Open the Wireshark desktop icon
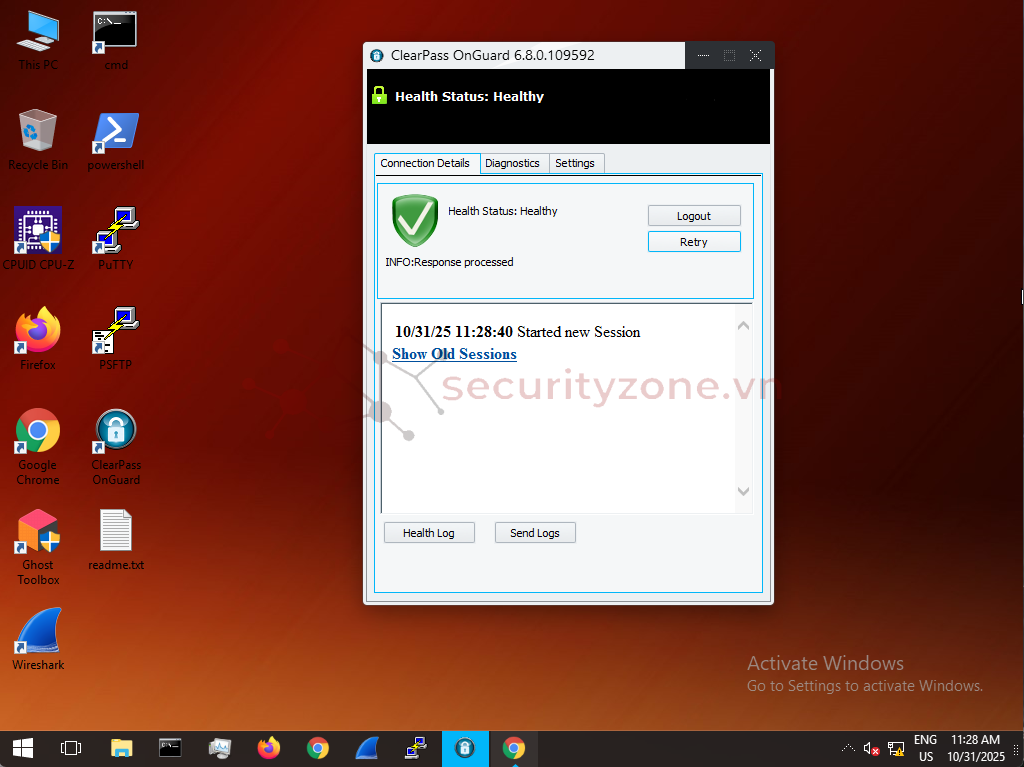 point(38,632)
